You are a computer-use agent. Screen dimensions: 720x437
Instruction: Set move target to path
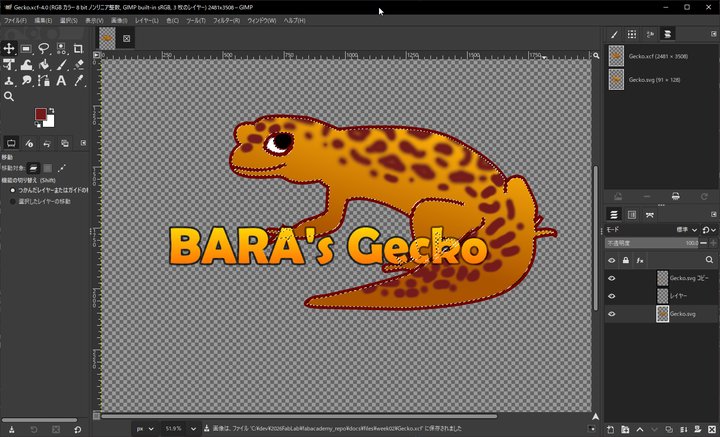click(62, 168)
